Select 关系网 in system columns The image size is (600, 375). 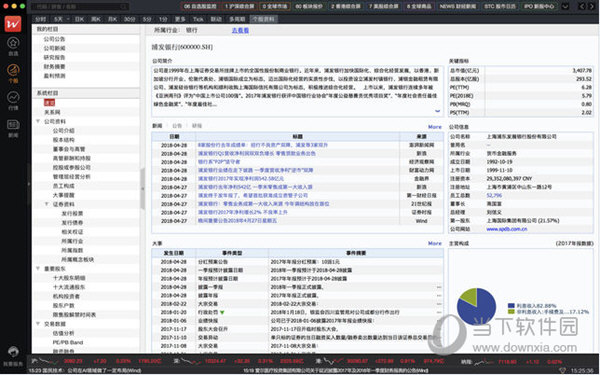tap(52, 112)
